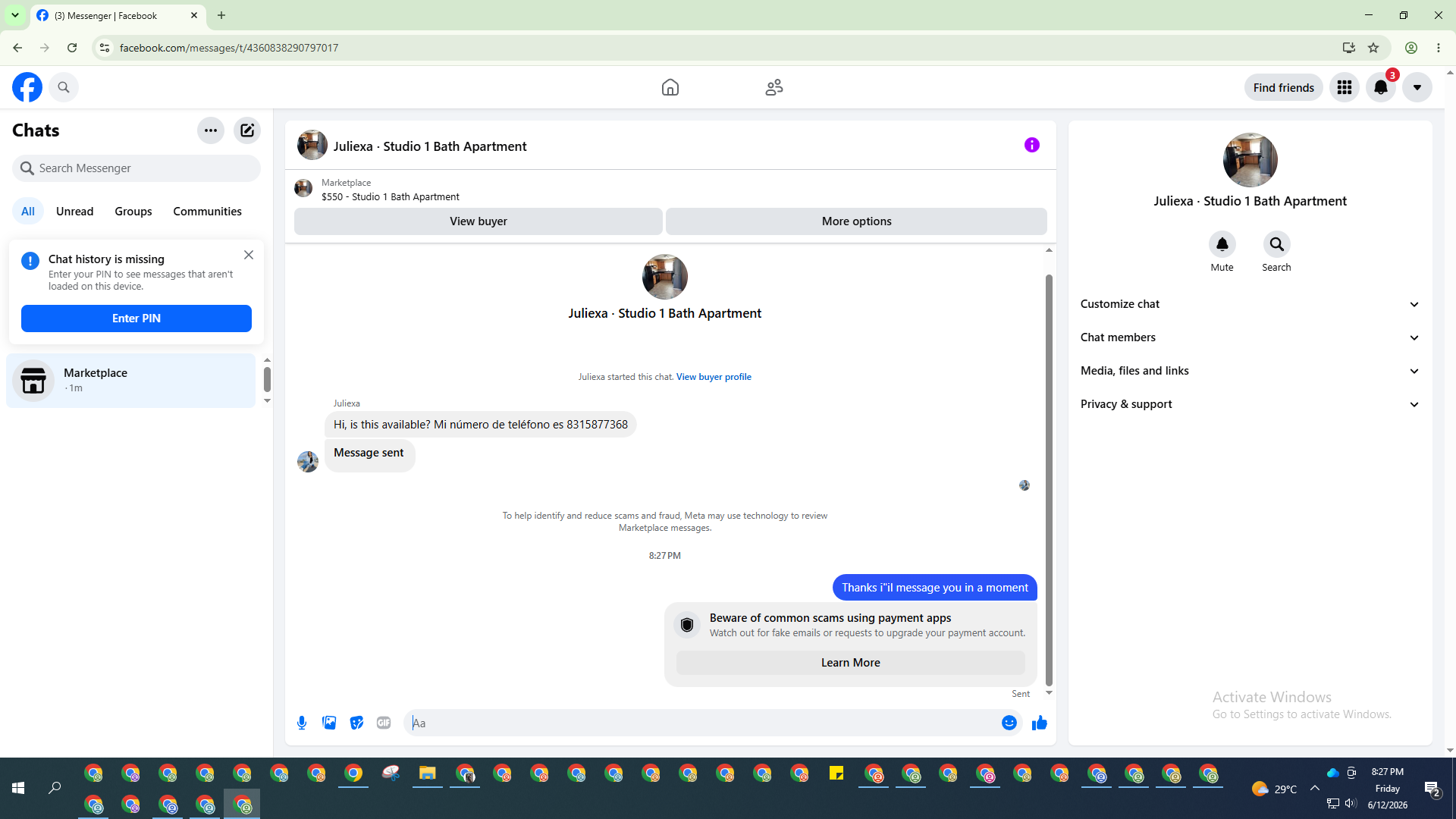Switch to the Messenger Facebook browser tab
Viewport: 1456px width, 819px height.
(x=118, y=15)
